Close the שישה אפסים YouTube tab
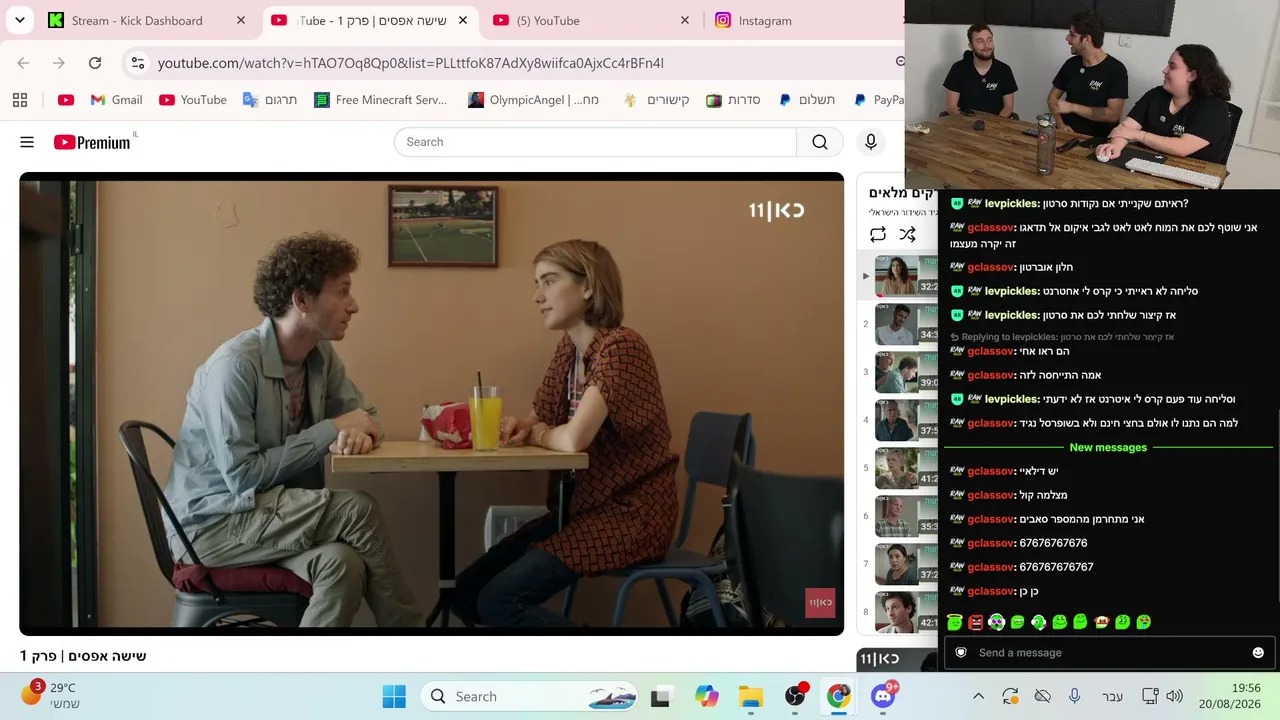The width and height of the screenshot is (1280, 720). (463, 20)
